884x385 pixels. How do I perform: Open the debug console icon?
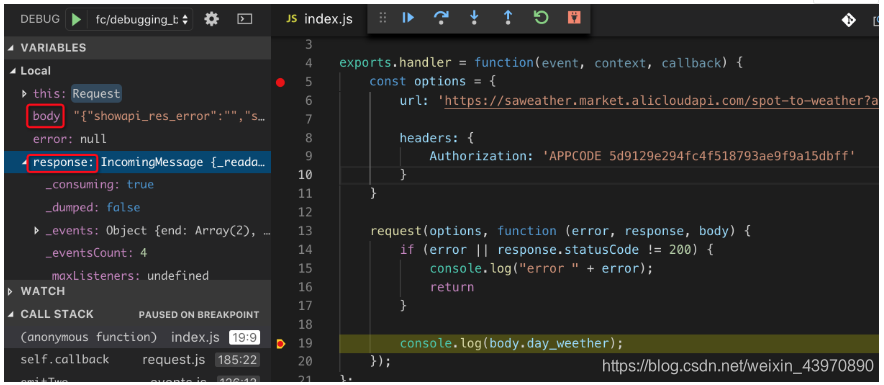pos(244,19)
